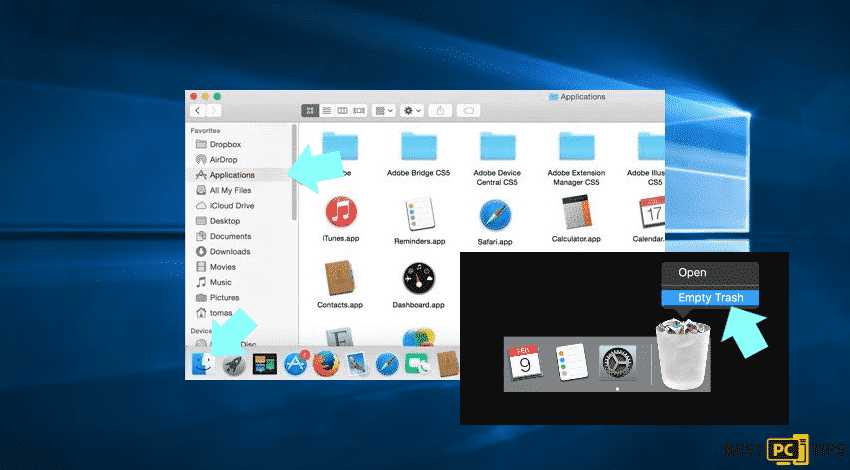Open App Store icon in Dock
This screenshot has width=850, height=470.
tap(295, 363)
